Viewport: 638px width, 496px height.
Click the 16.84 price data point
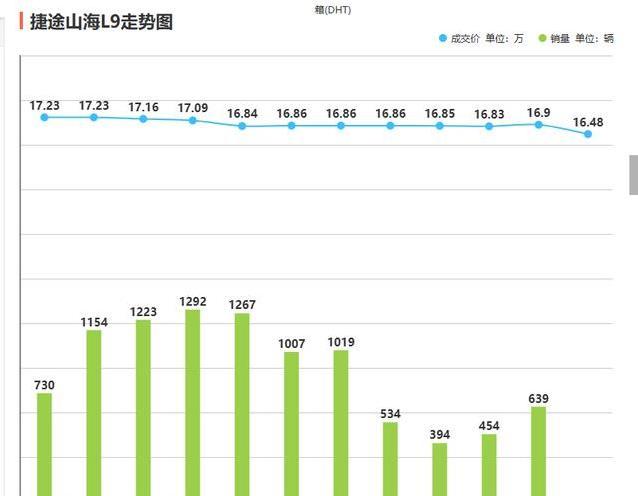coord(242,126)
